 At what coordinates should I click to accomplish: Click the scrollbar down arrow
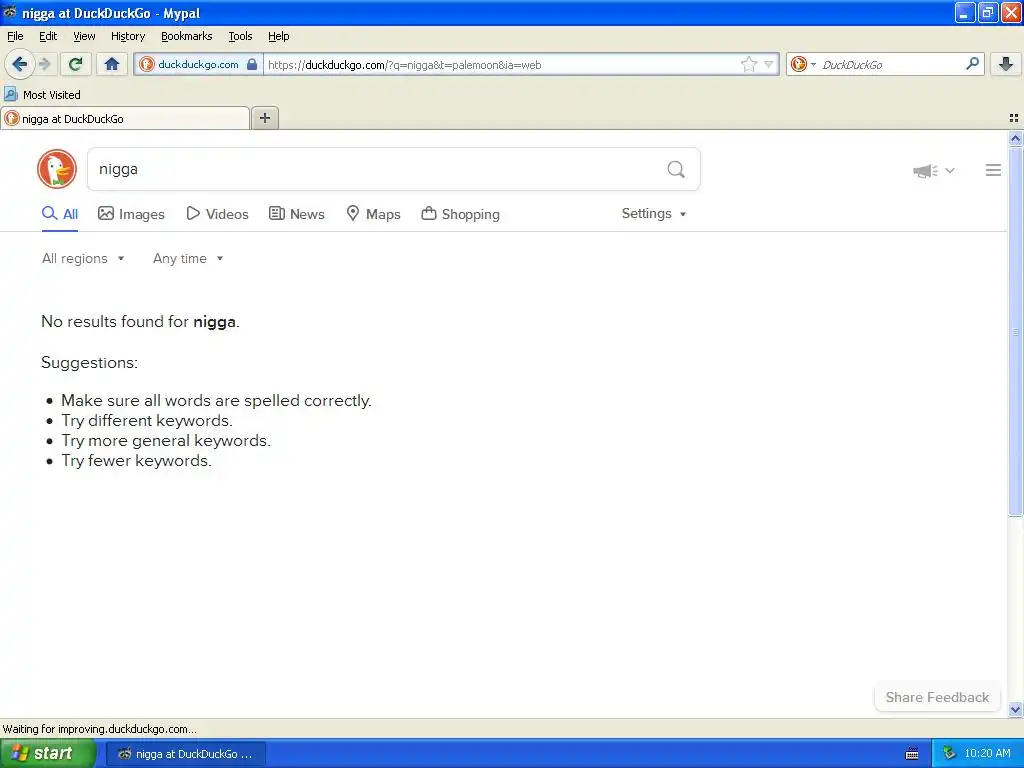tap(1015, 709)
